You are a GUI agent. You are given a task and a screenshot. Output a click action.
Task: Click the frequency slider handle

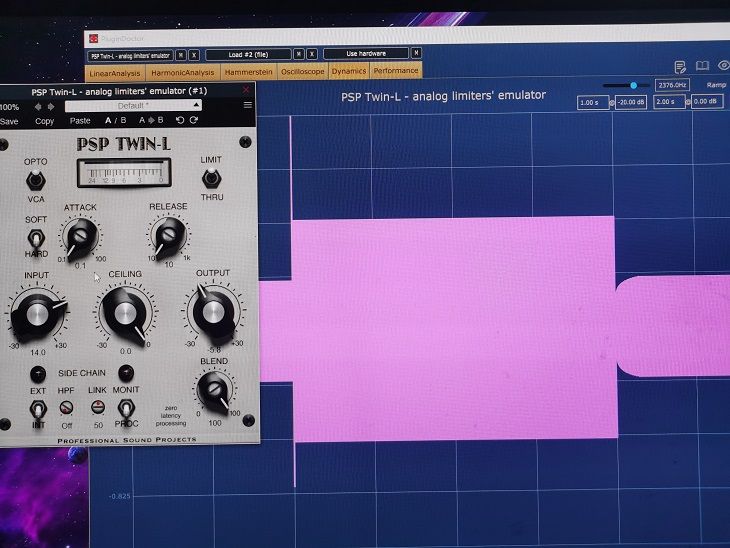tap(633, 86)
